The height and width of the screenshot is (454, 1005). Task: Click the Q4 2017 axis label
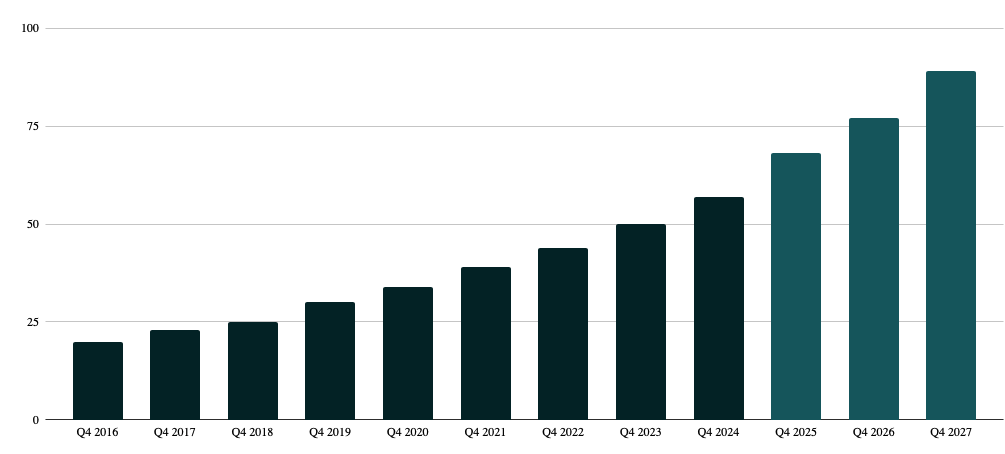175,433
